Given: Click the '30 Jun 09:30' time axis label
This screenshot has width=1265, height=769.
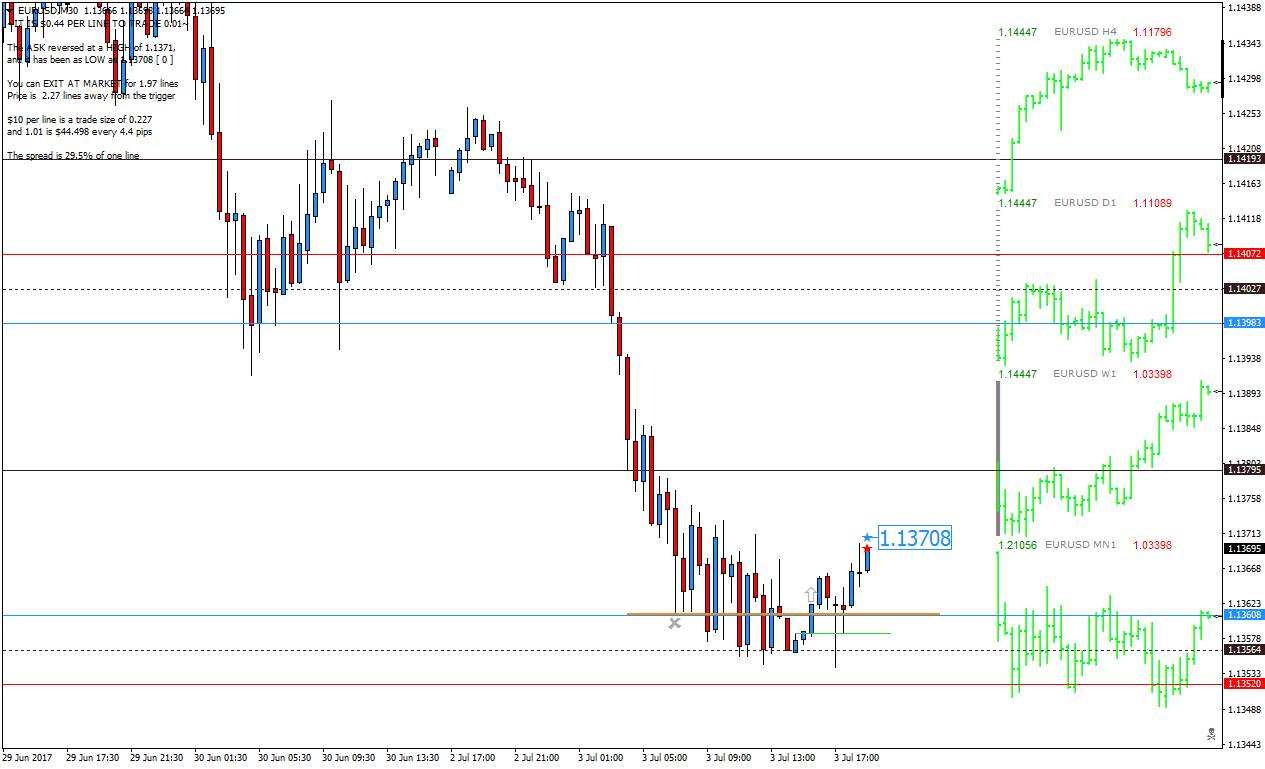Looking at the screenshot, I should tap(347, 758).
